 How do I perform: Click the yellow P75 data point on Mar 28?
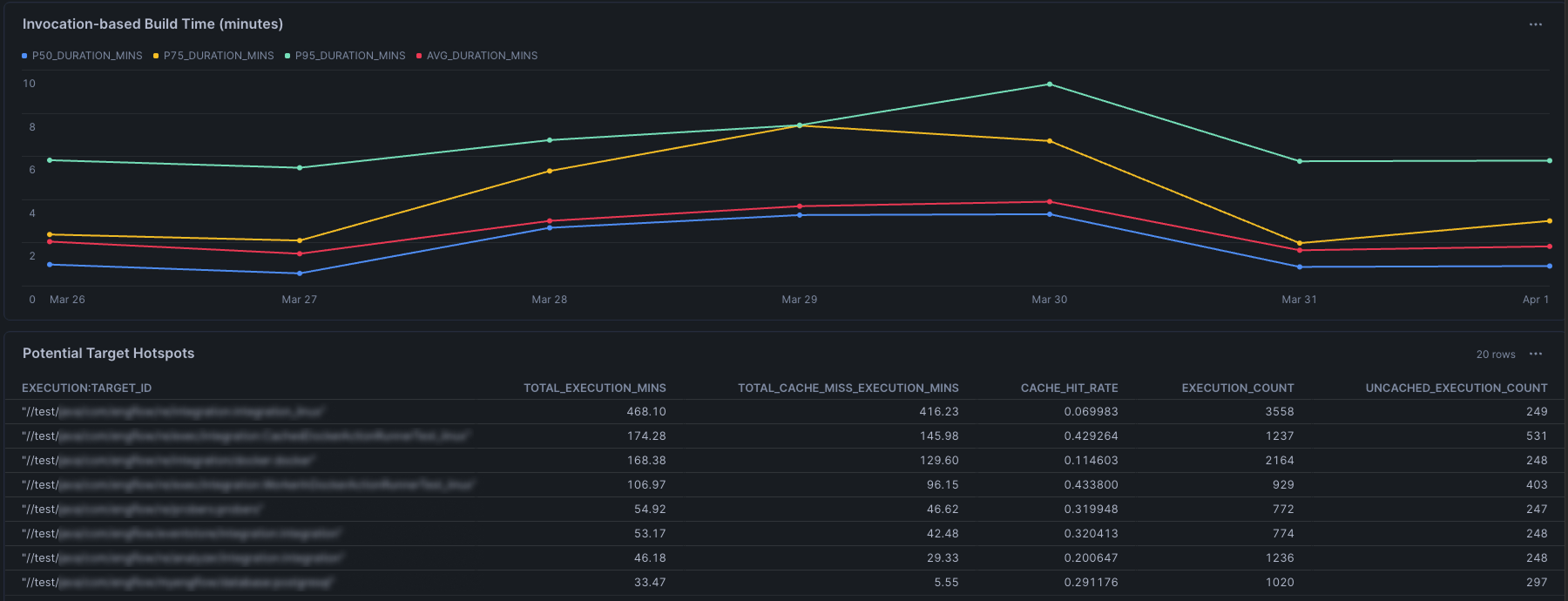click(550, 171)
